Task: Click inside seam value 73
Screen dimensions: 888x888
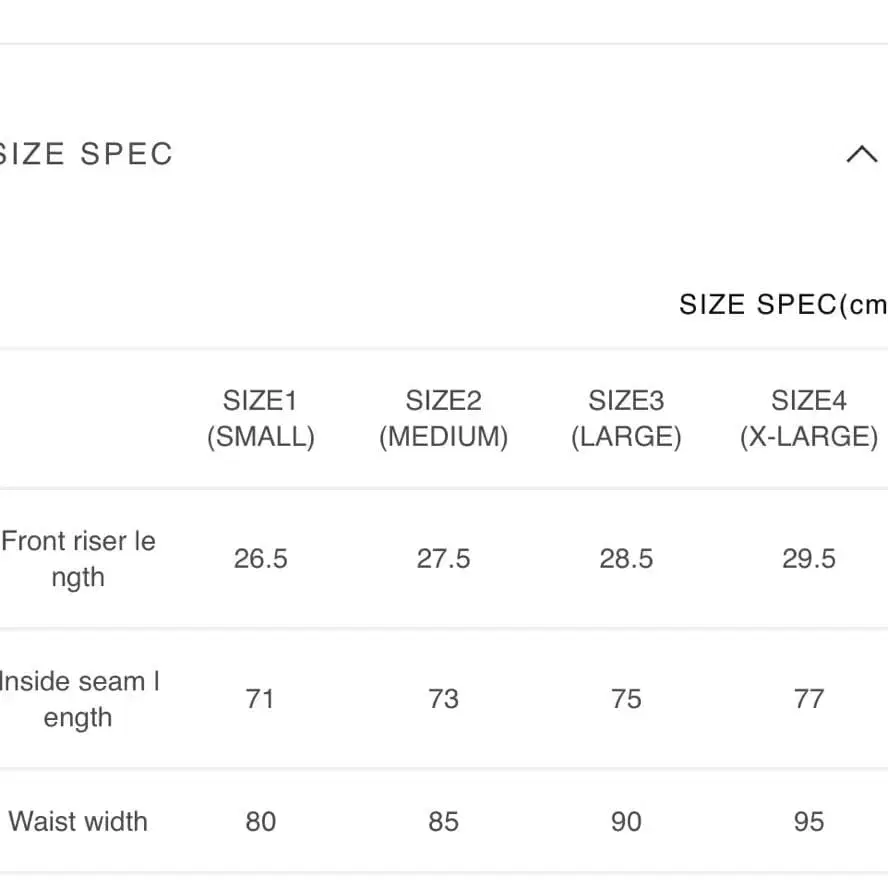Action: [x=443, y=699]
